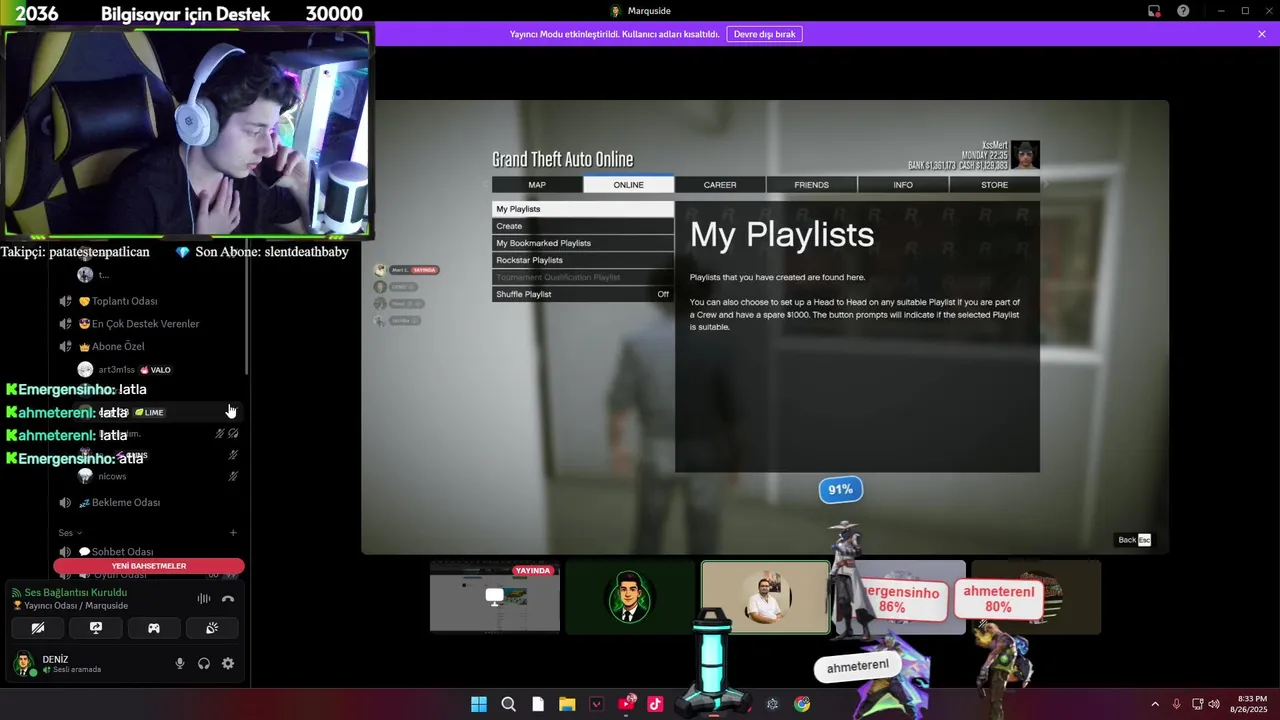
Task: Click Mert L. YAYINDA overlay entry
Action: (406, 270)
